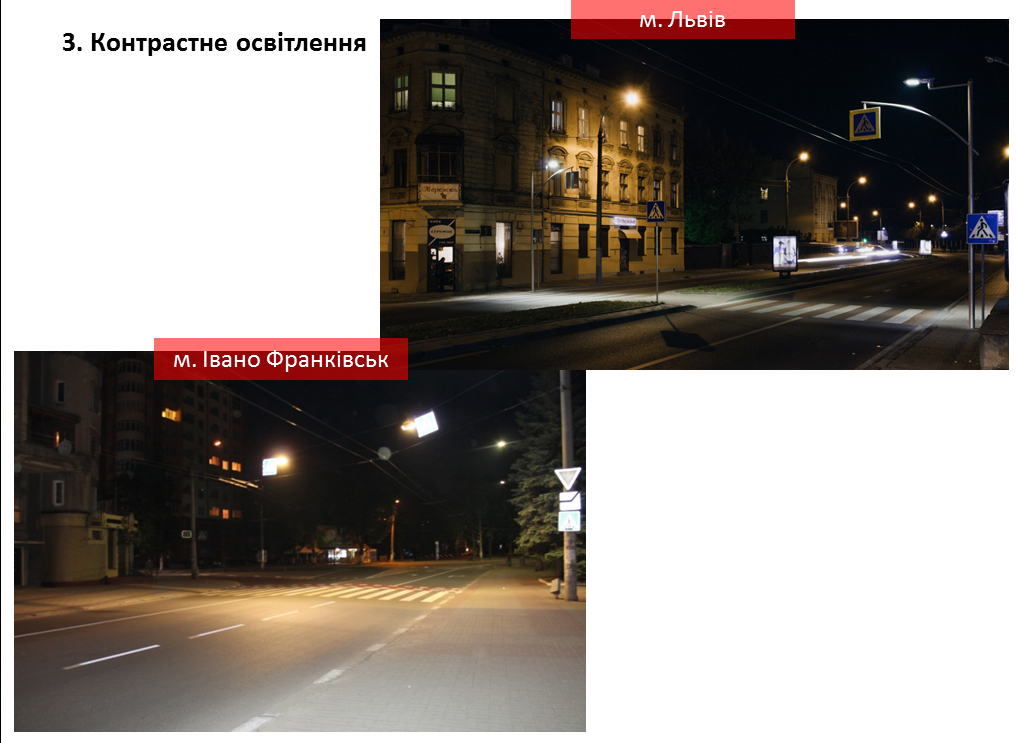
Task: Click the lit apartment windows in Ivano-Frankivsk photo
Action: tap(229, 466)
